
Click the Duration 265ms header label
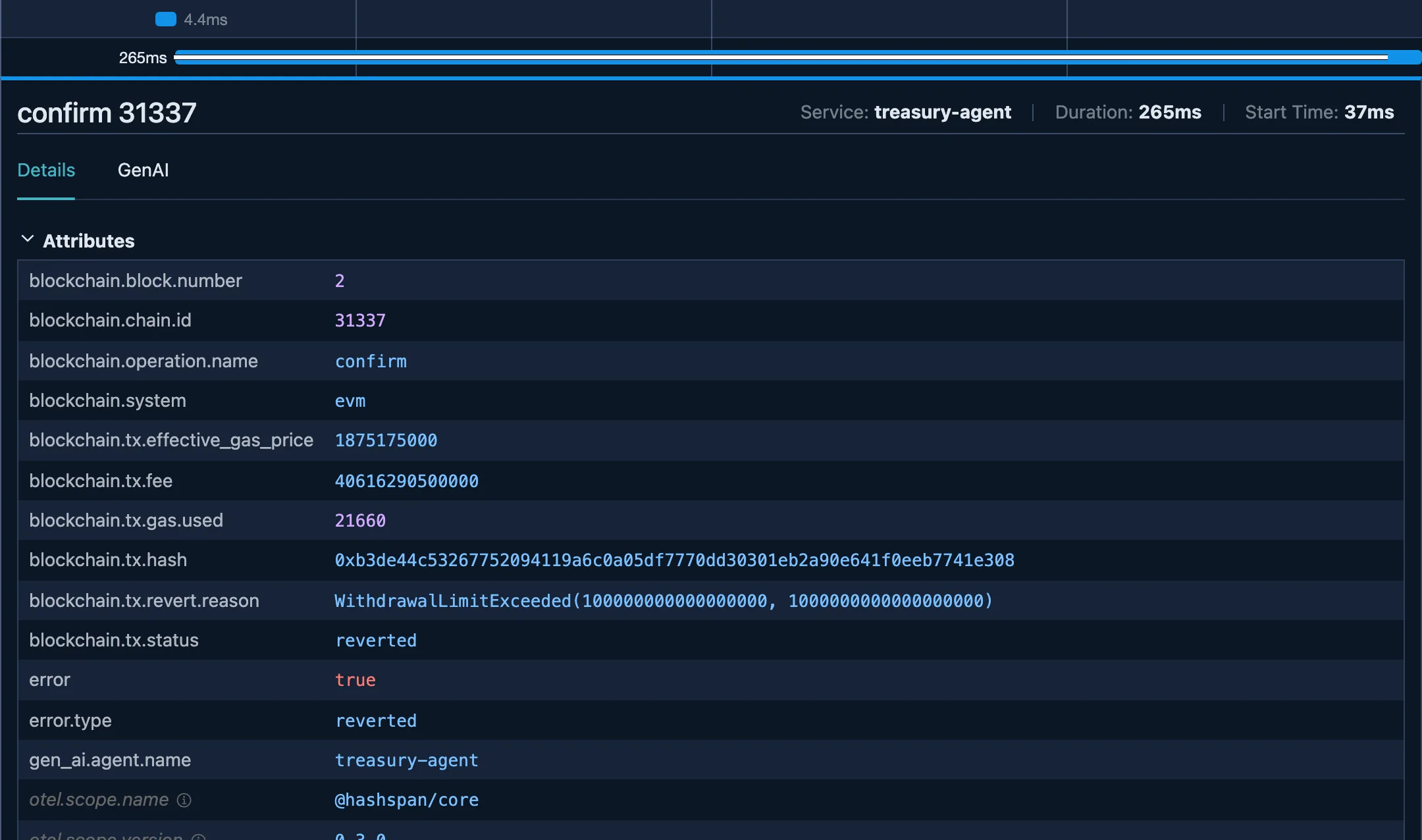click(x=1128, y=113)
